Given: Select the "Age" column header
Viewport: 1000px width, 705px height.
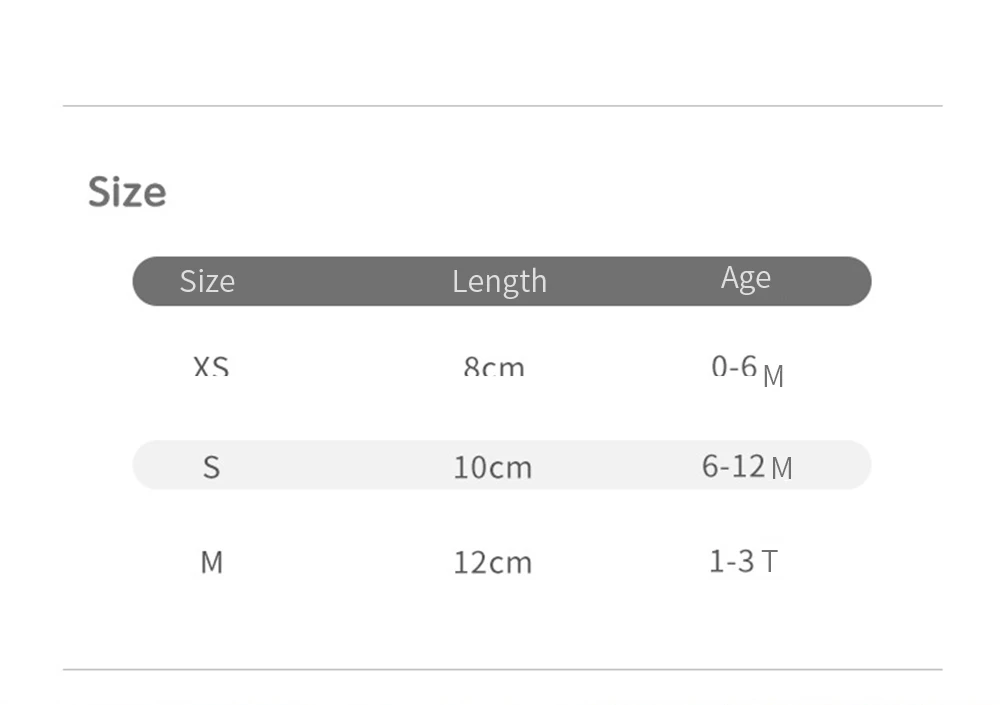Looking at the screenshot, I should pyautogui.click(x=746, y=278).
